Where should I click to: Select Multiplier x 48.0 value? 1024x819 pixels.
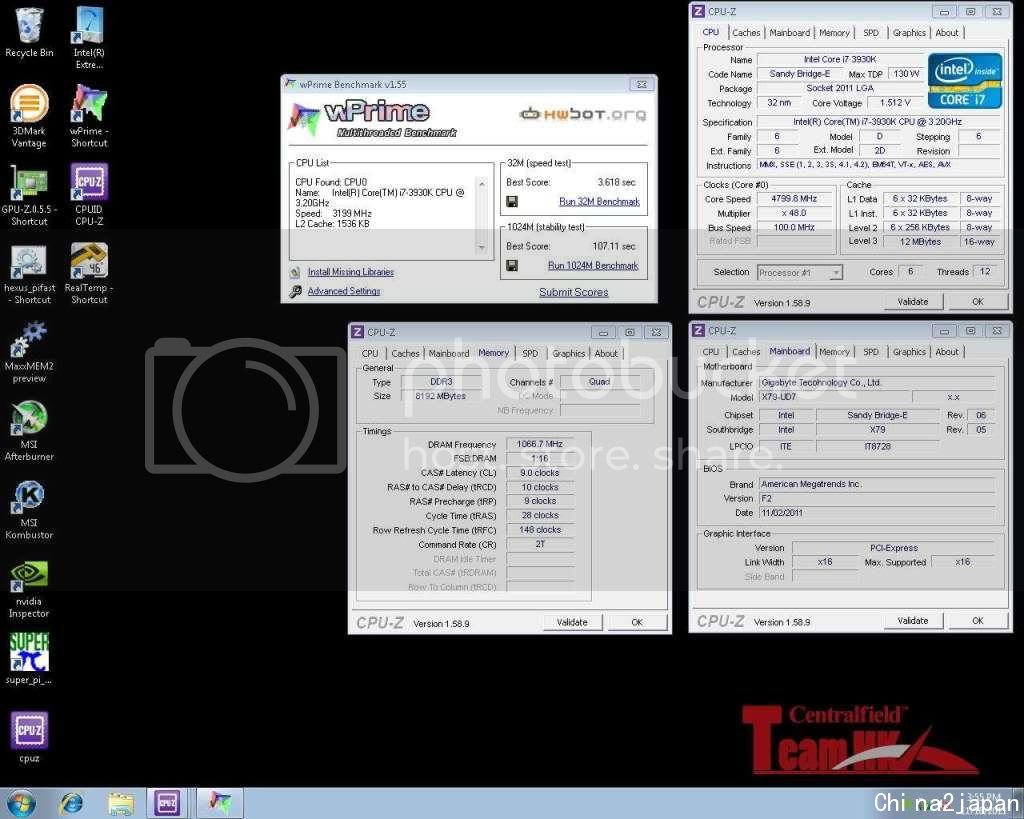(794, 214)
